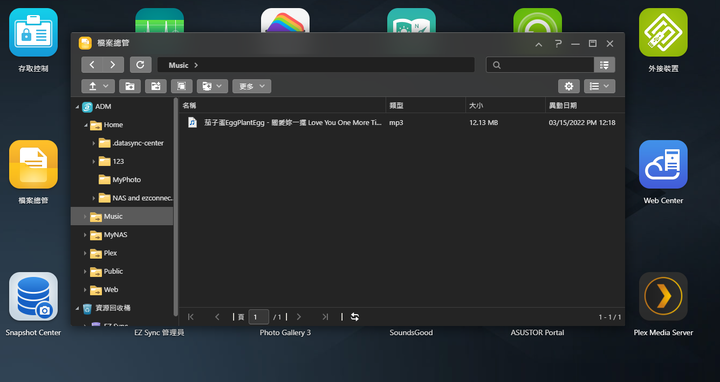Image resolution: width=720 pixels, height=382 pixels.
Task: Open the list view mode dropdown
Action: (x=599, y=86)
